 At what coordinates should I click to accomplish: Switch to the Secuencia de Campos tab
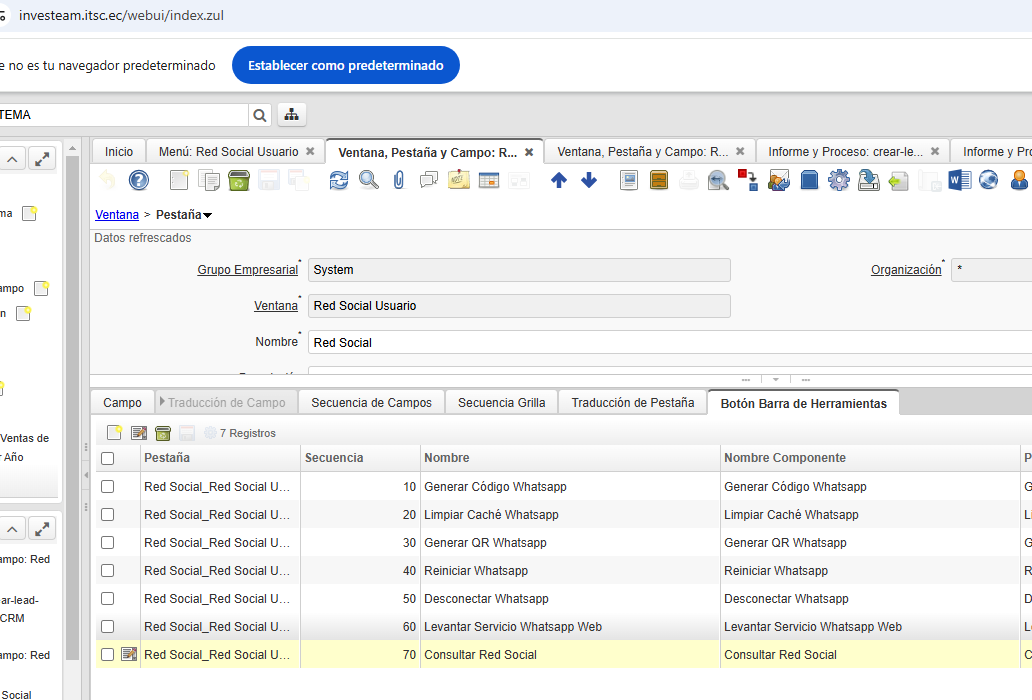[371, 402]
